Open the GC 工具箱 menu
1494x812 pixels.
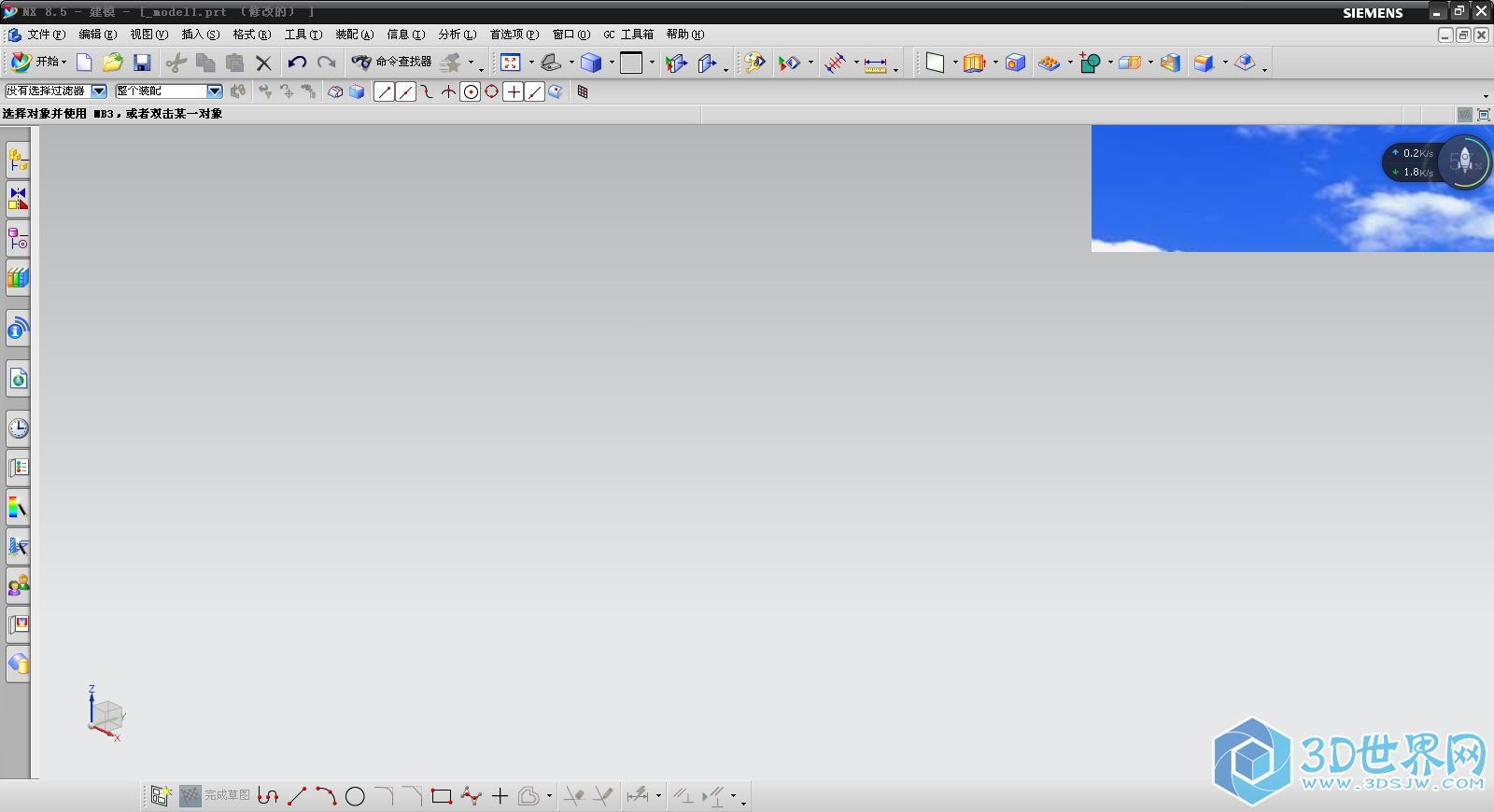628,35
